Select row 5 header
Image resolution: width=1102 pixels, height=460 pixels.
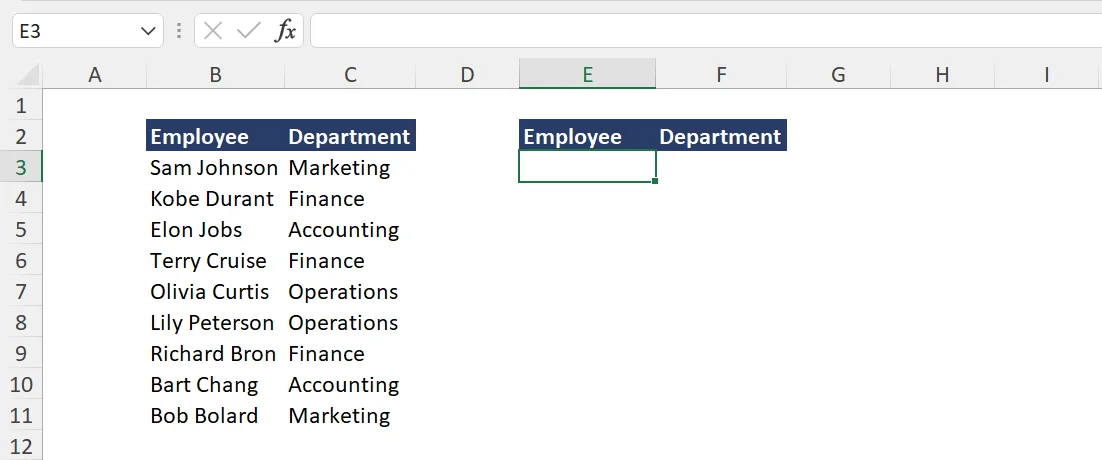coord(21,229)
